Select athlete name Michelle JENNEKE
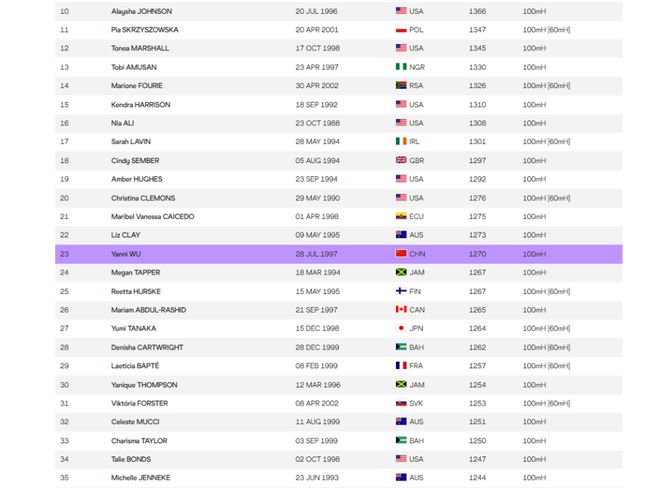Image resolution: width=660 pixels, height=488 pixels. [141, 477]
